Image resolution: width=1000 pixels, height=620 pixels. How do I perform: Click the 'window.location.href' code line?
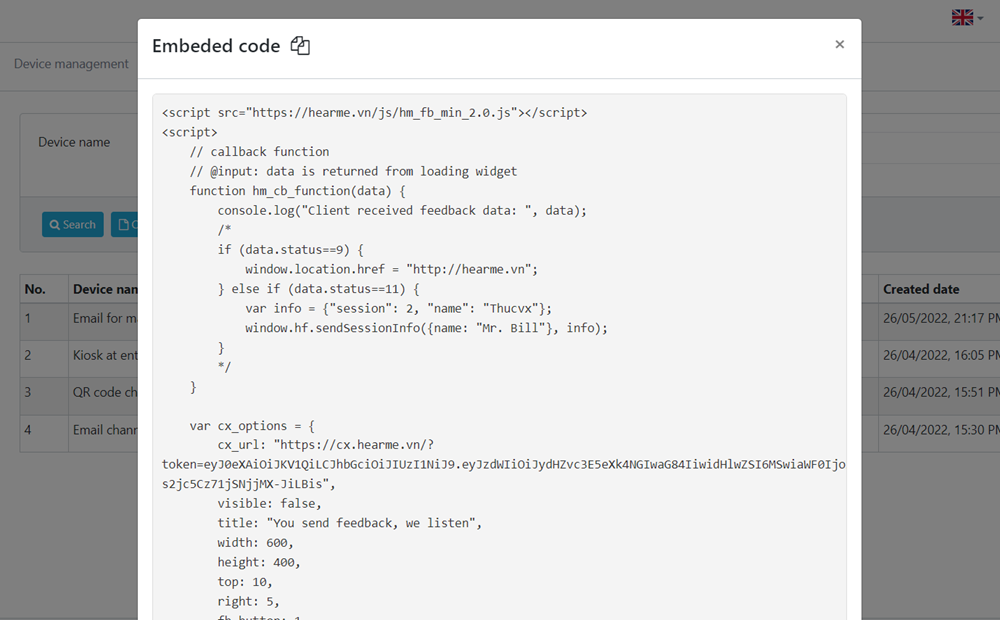(x=392, y=269)
